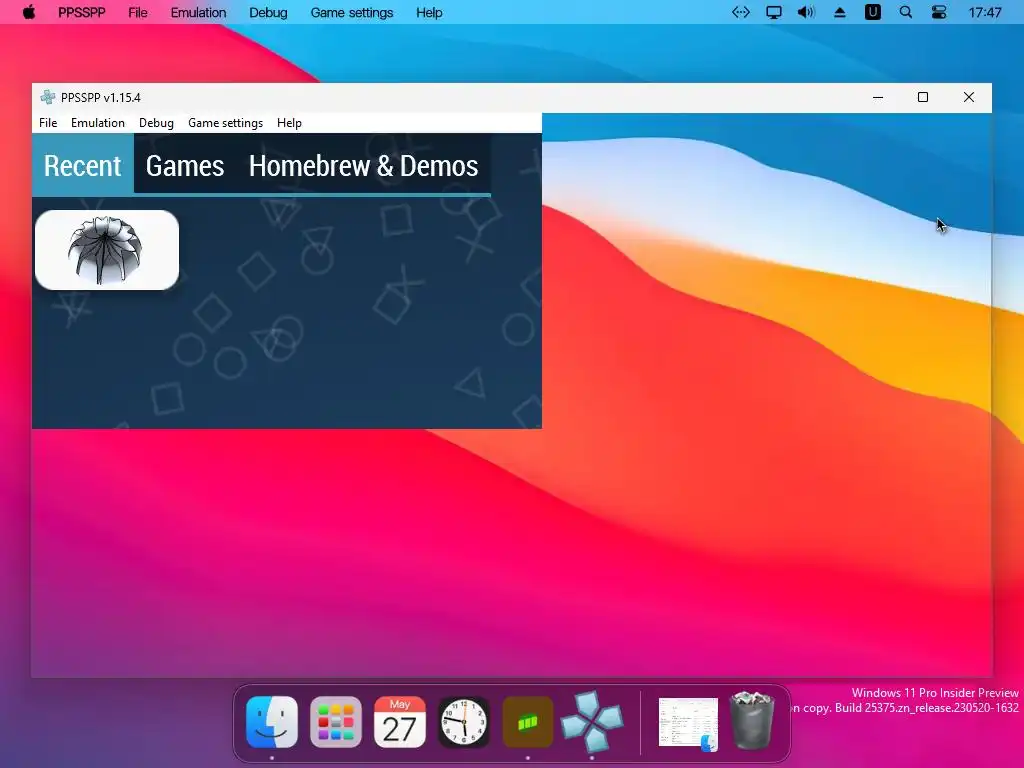Open the PPSSPP menu in top bar
Viewport: 1024px width, 768px height.
coord(82,12)
